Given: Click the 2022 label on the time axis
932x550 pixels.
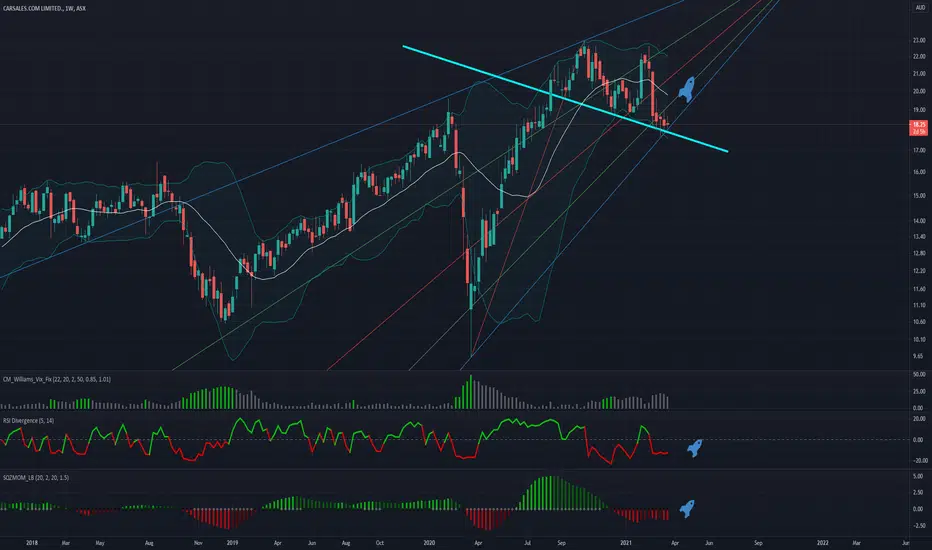Looking at the screenshot, I should click(x=823, y=543).
